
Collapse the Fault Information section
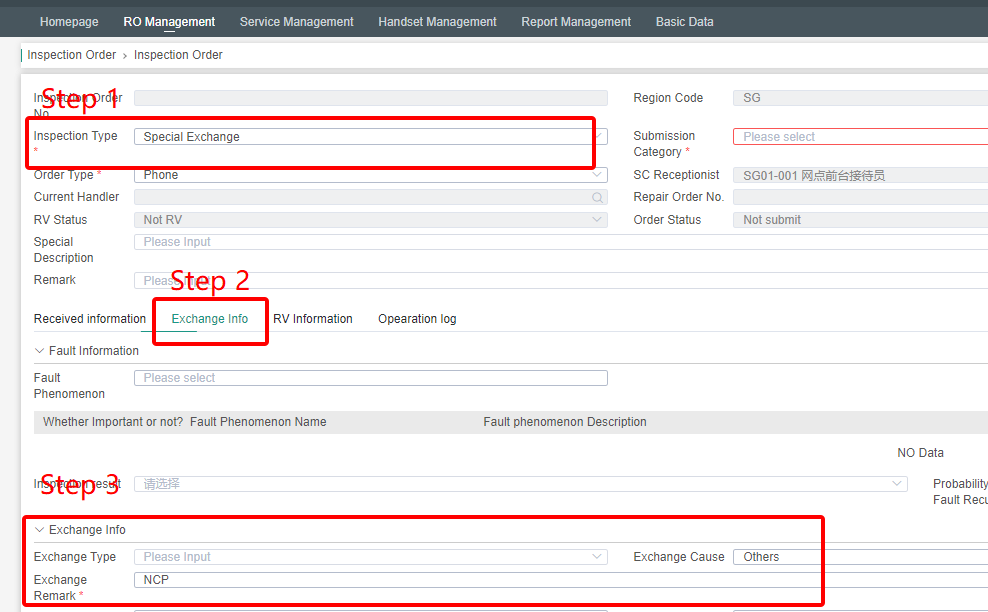[x=40, y=351]
